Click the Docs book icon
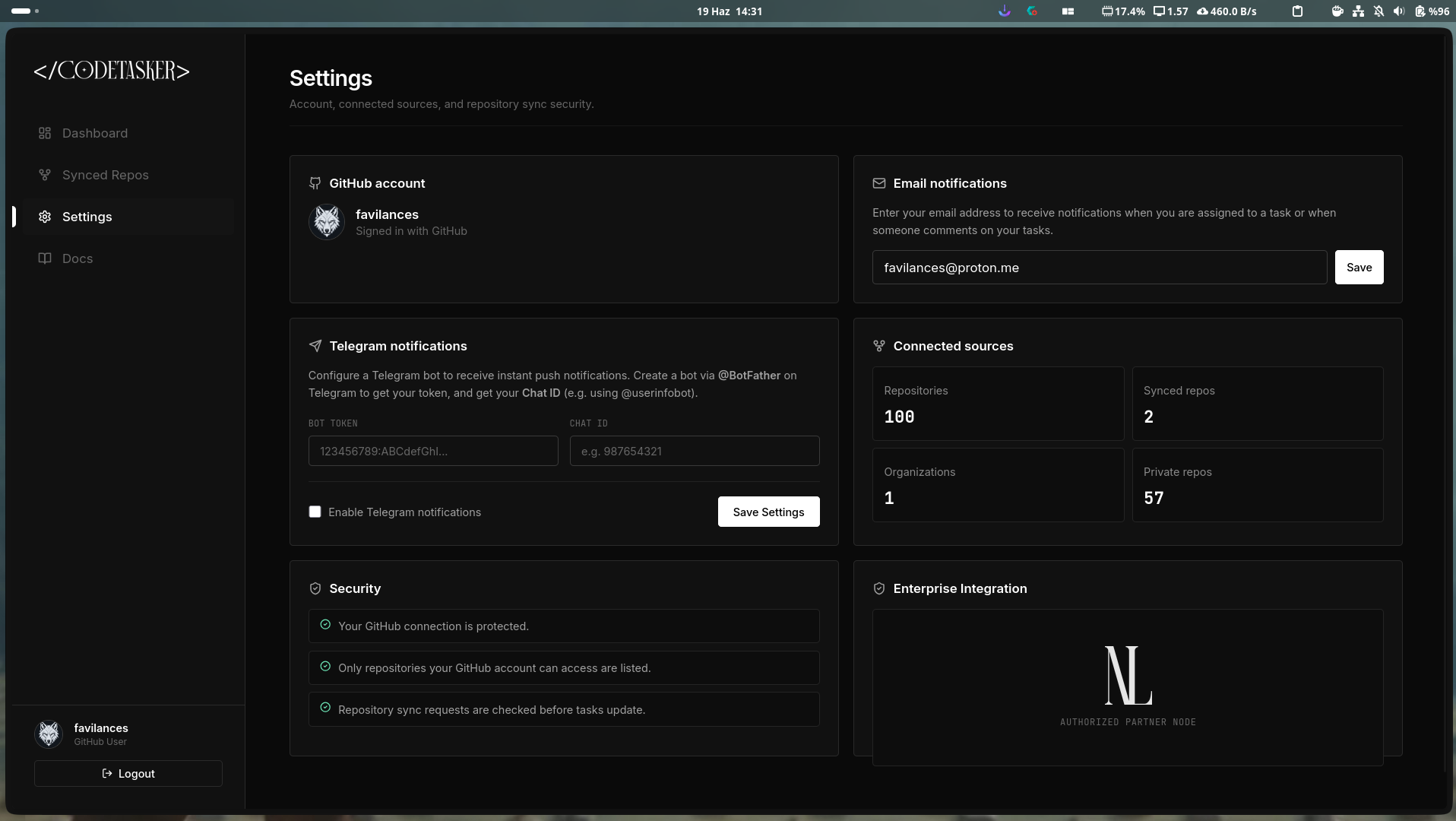 (x=45, y=258)
